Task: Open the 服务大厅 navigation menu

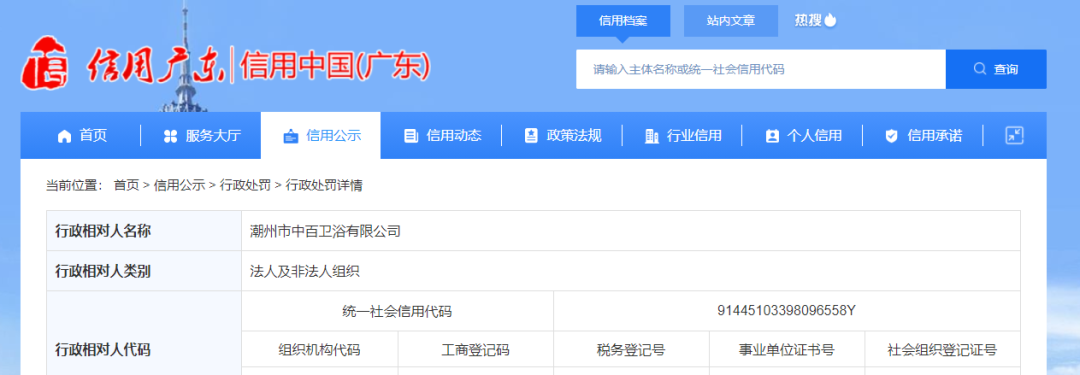Action: click(201, 135)
